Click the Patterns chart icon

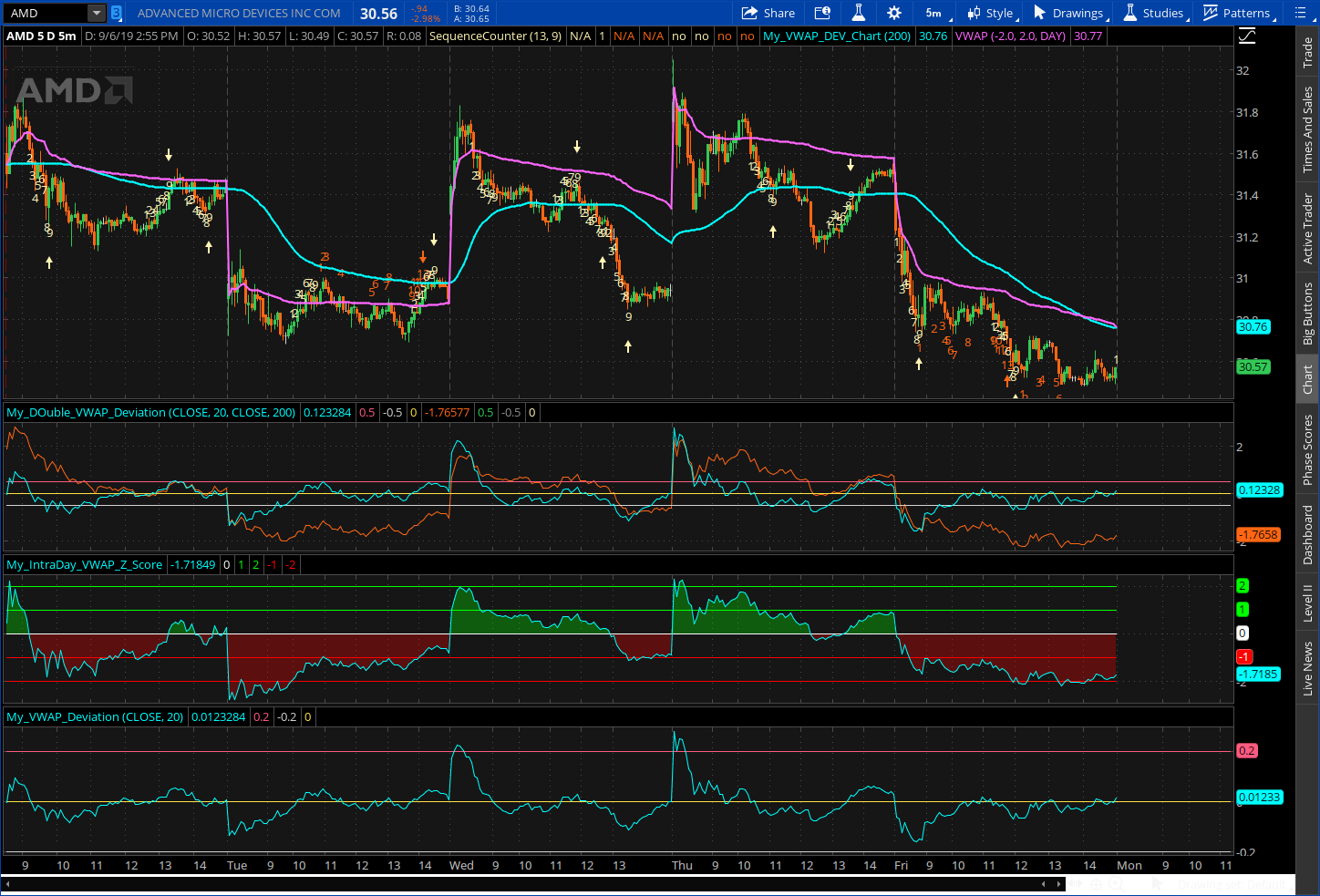click(1211, 13)
